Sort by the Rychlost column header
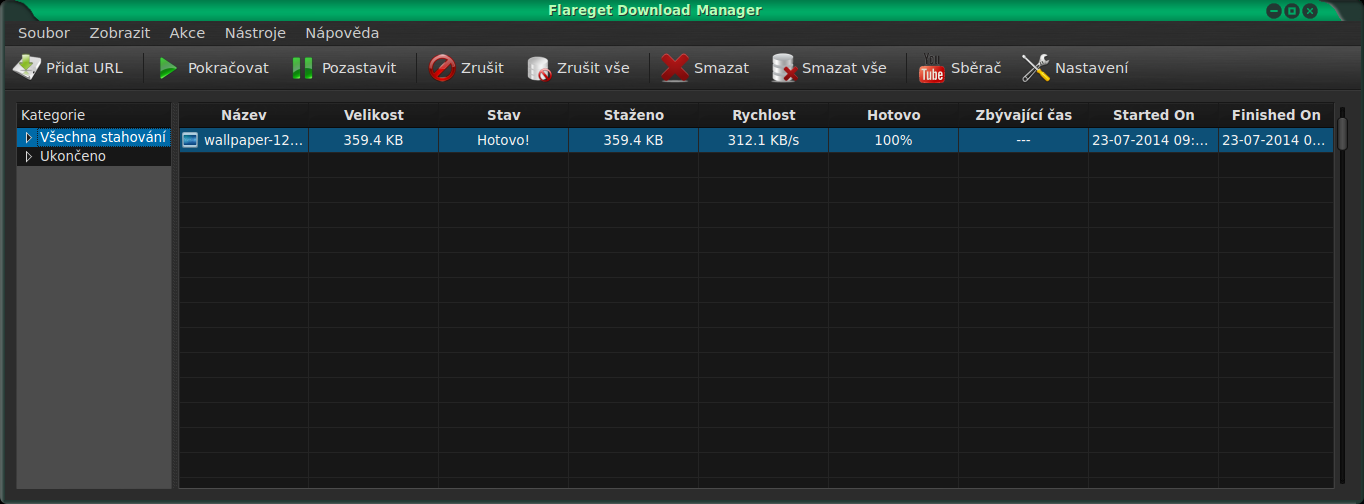The height and width of the screenshot is (504, 1364). point(764,115)
